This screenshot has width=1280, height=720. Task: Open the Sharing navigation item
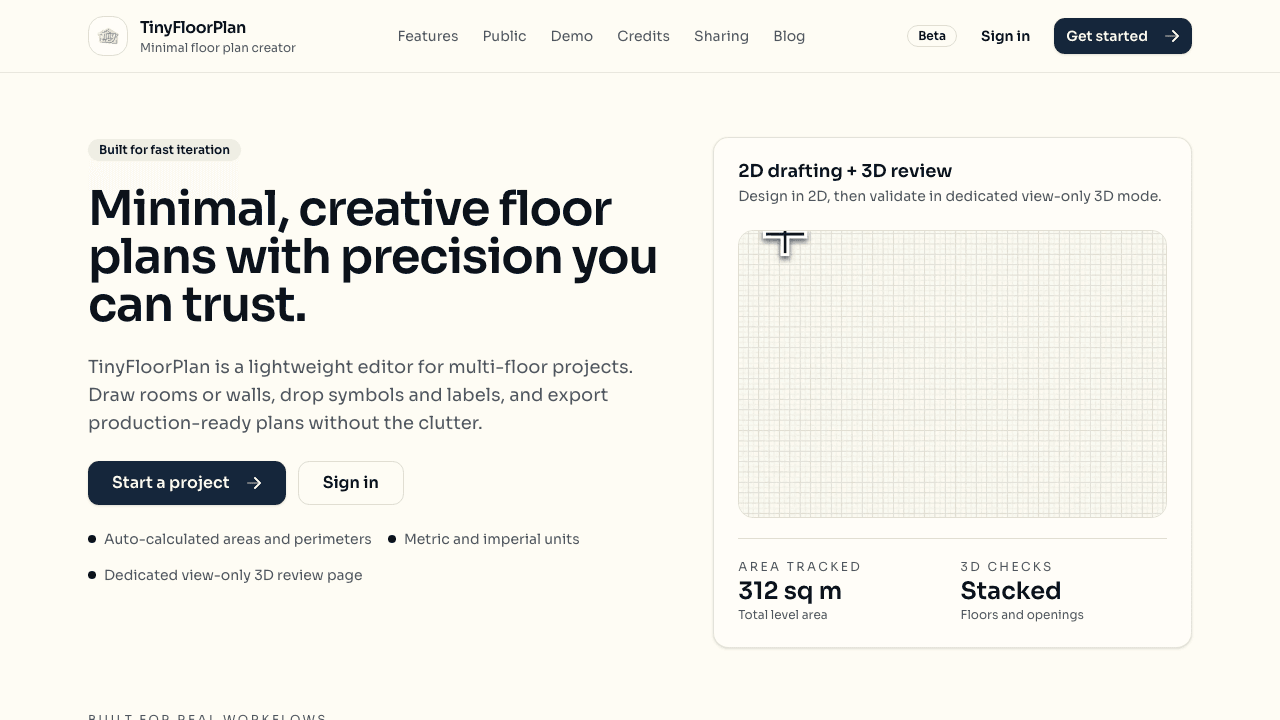coord(721,36)
